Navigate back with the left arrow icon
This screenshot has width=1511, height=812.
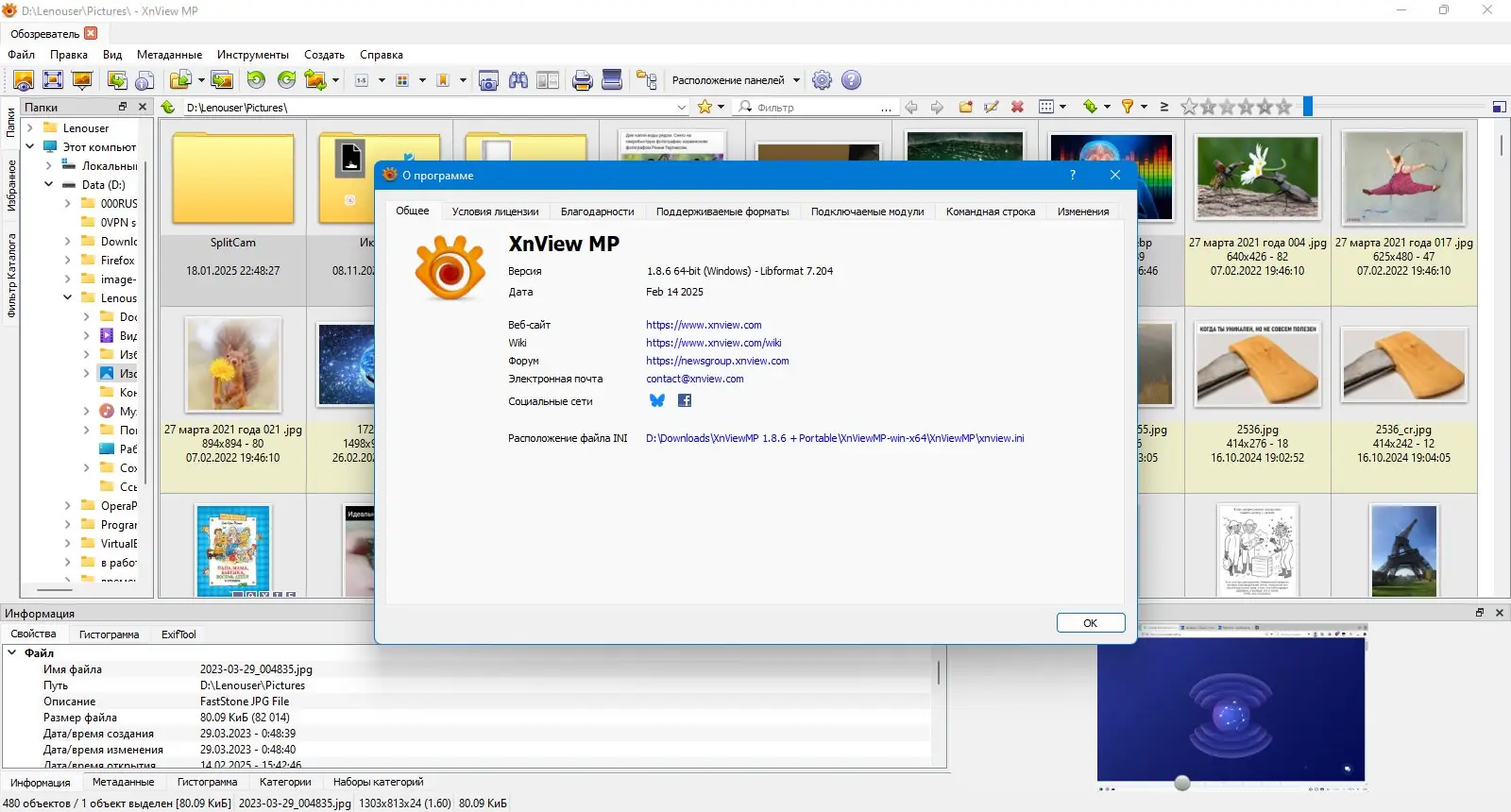coord(911,108)
